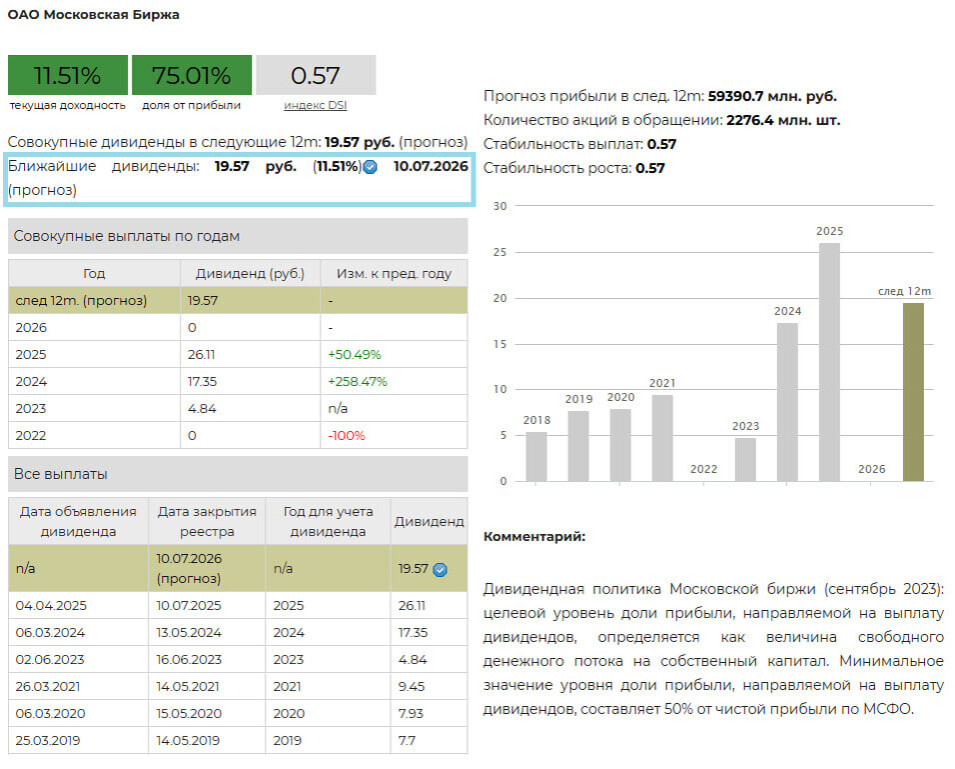Open the индекс DSI link
Image resolution: width=955 pixels, height=769 pixels.
(315, 105)
